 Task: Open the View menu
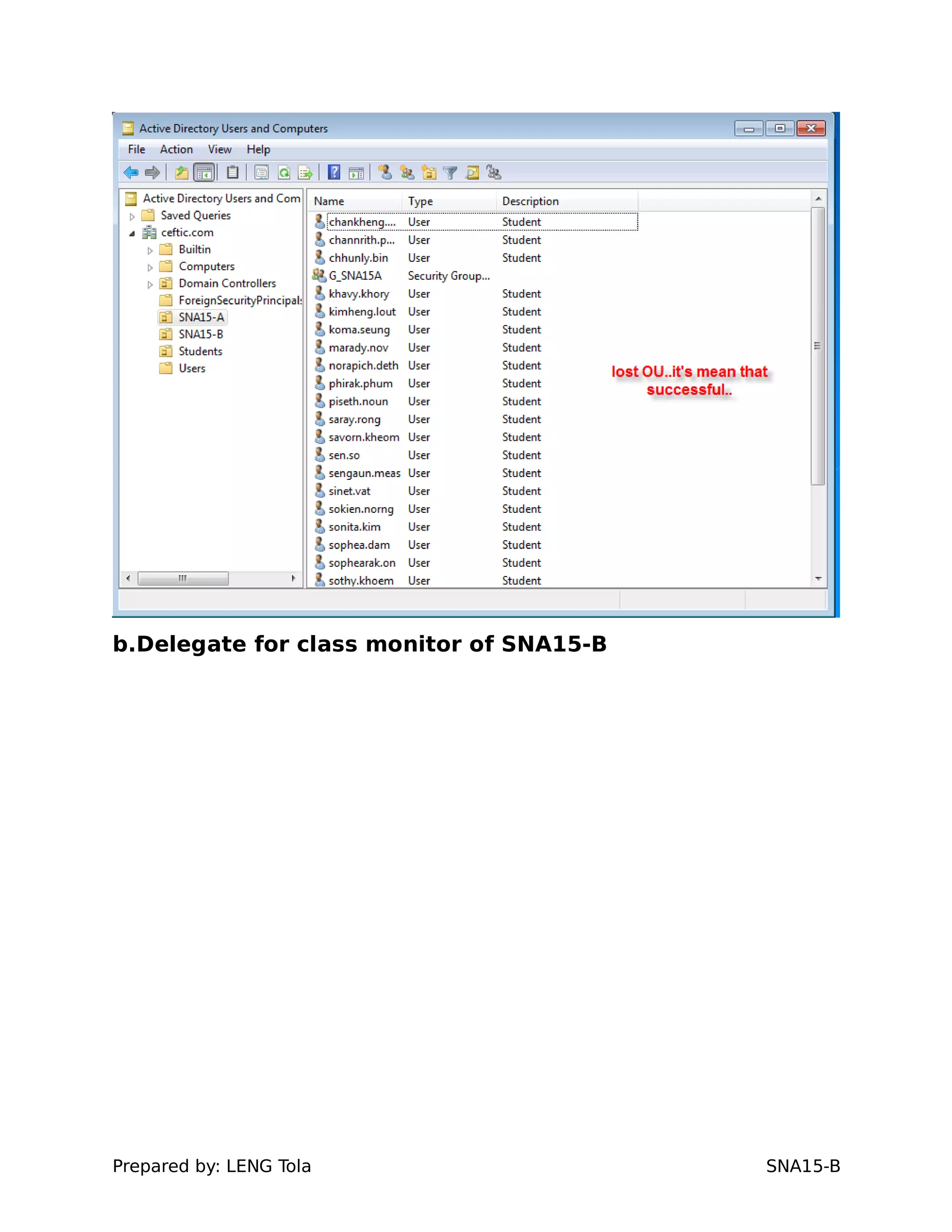click(220, 150)
